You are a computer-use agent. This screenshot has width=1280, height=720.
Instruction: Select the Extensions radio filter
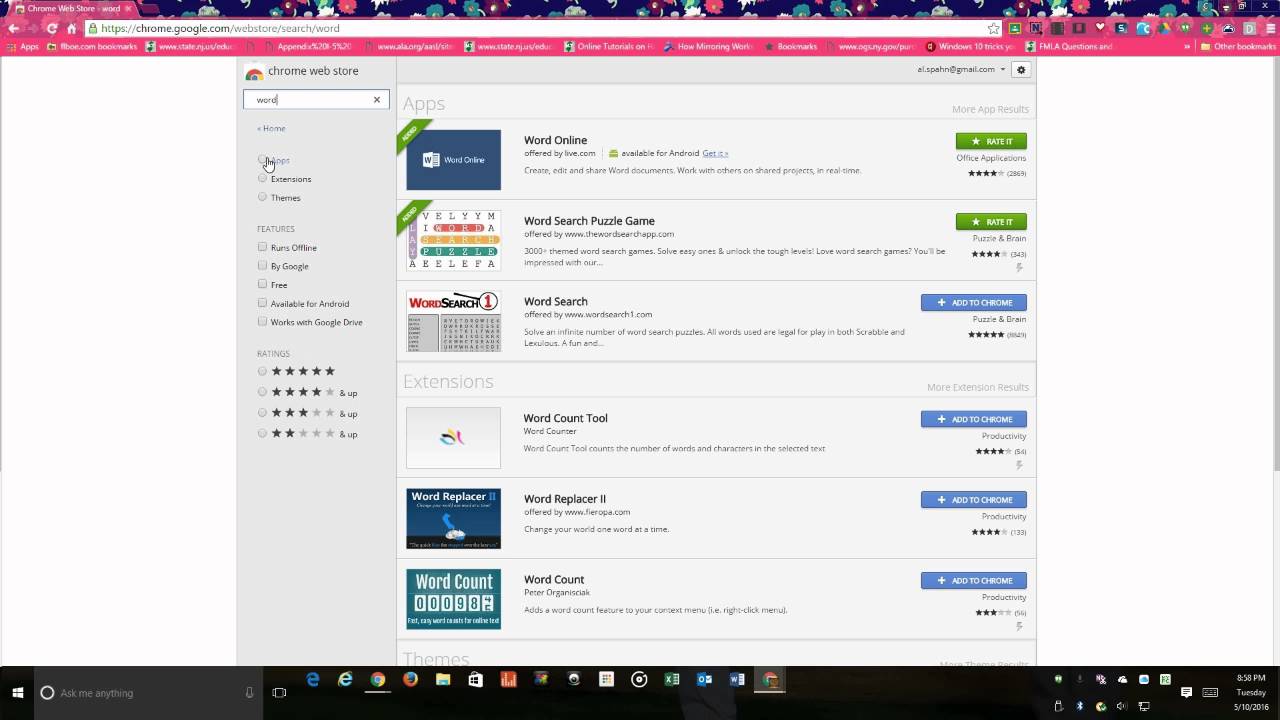262,178
